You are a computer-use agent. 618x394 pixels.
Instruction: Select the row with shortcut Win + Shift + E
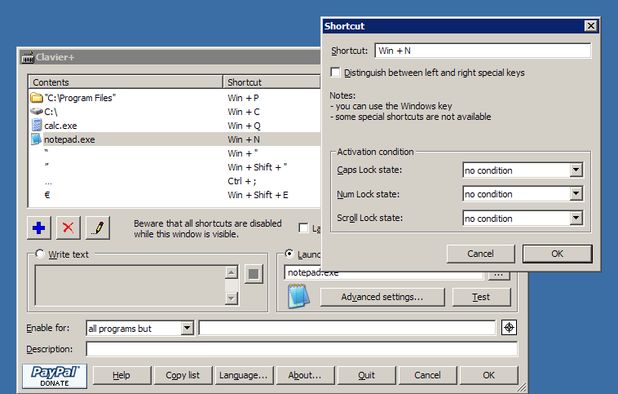pos(175,195)
